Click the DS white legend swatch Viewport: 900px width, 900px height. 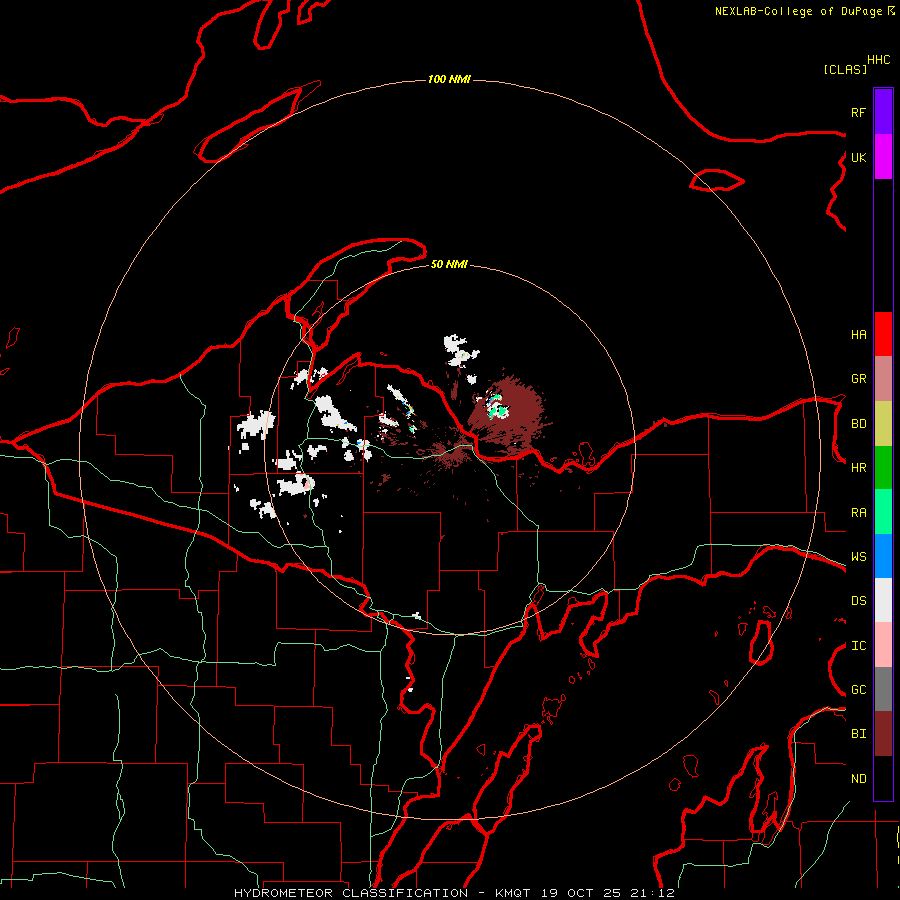[883, 600]
